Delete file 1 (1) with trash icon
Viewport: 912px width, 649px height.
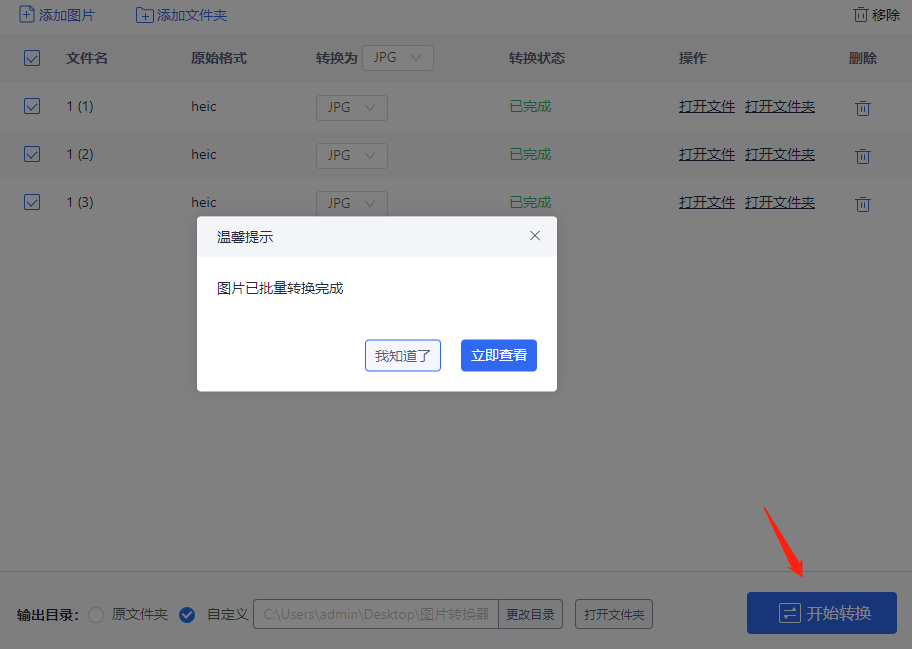[x=863, y=108]
